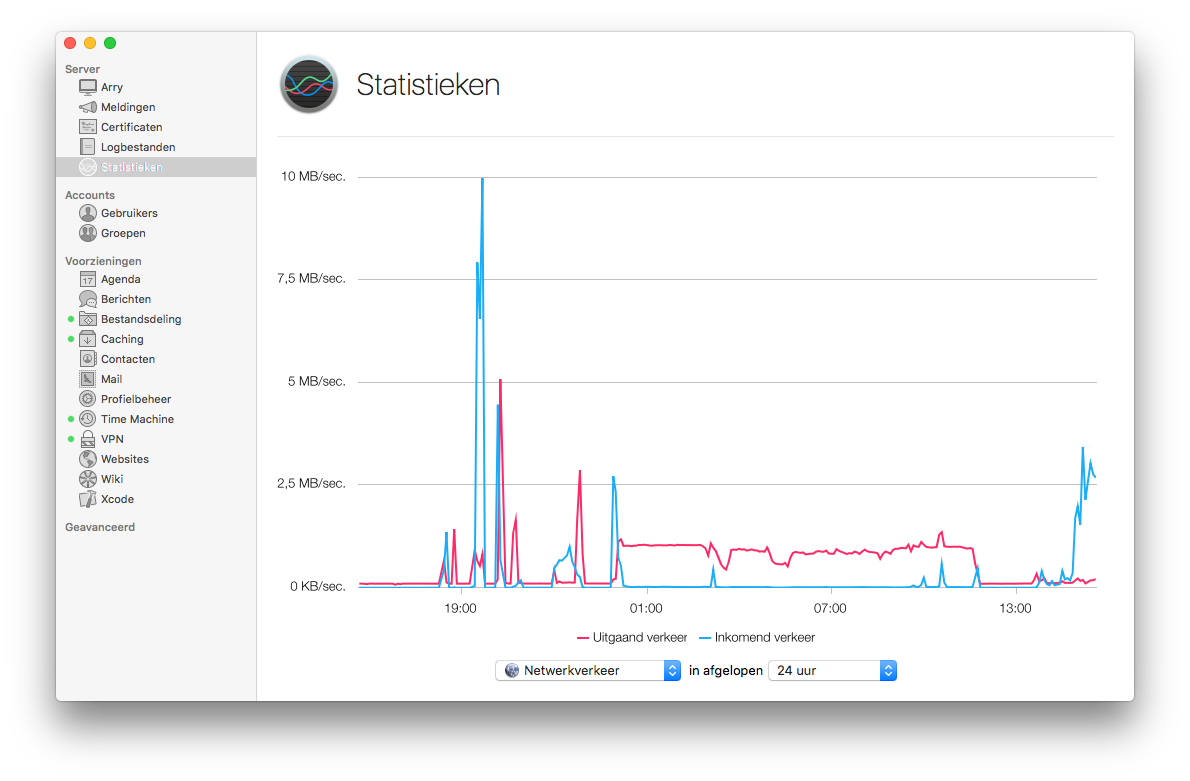Select the Bestandsdeling service
Image resolution: width=1190 pixels, height=781 pixels.
[x=140, y=319]
